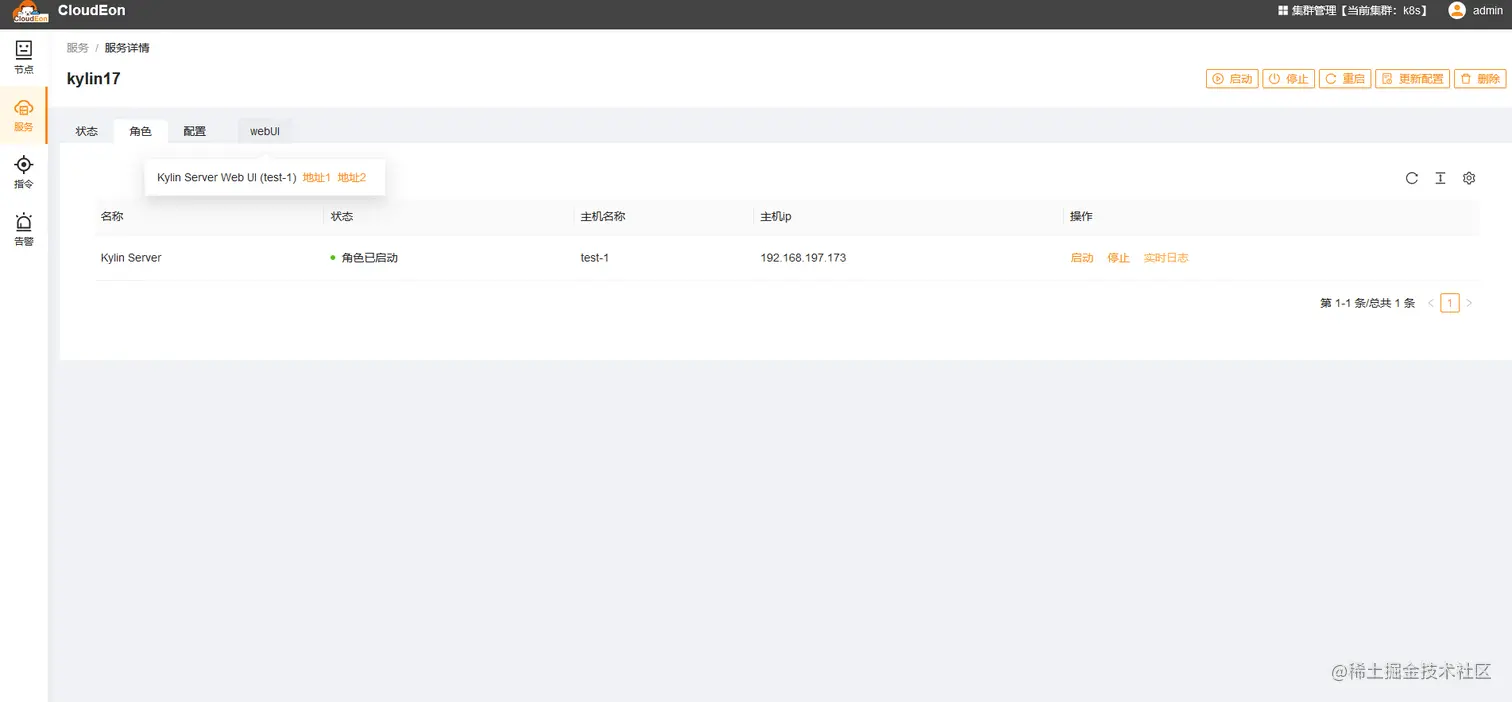
Task: Click the kylin17 service title
Action: coord(94,79)
